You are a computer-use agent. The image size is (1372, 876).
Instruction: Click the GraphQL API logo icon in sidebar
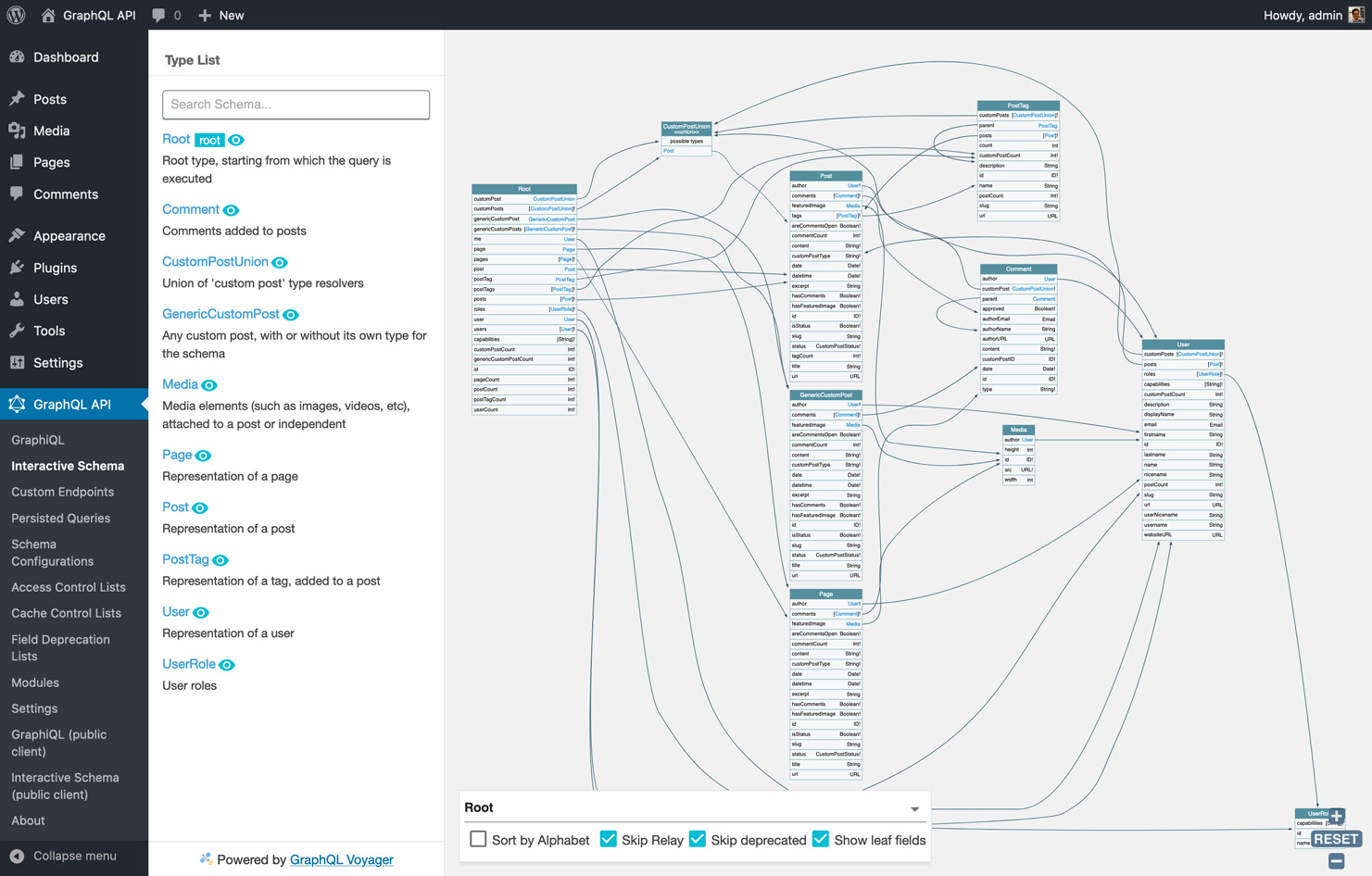tap(17, 404)
